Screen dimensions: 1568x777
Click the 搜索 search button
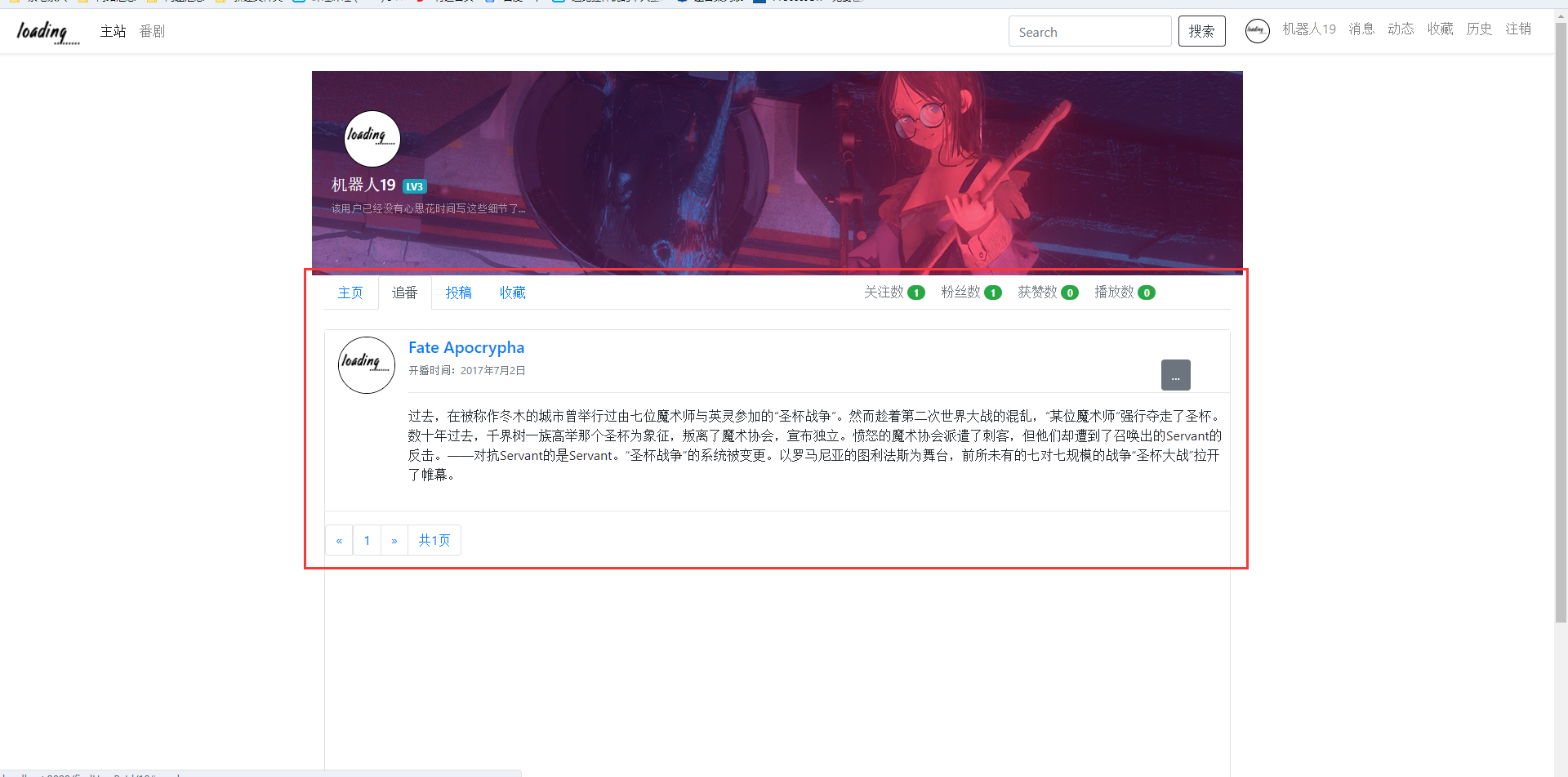[x=1202, y=31]
